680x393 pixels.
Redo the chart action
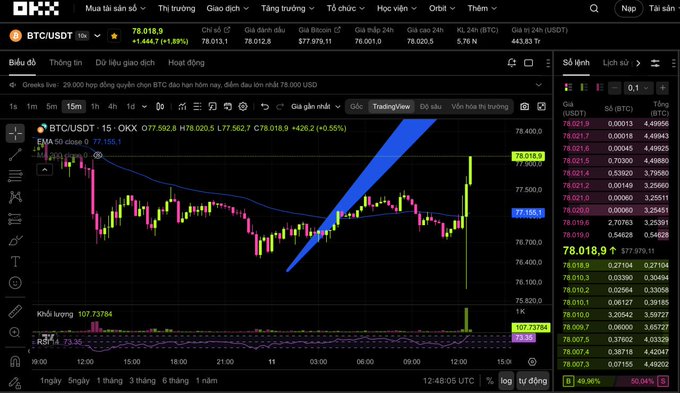[x=280, y=106]
